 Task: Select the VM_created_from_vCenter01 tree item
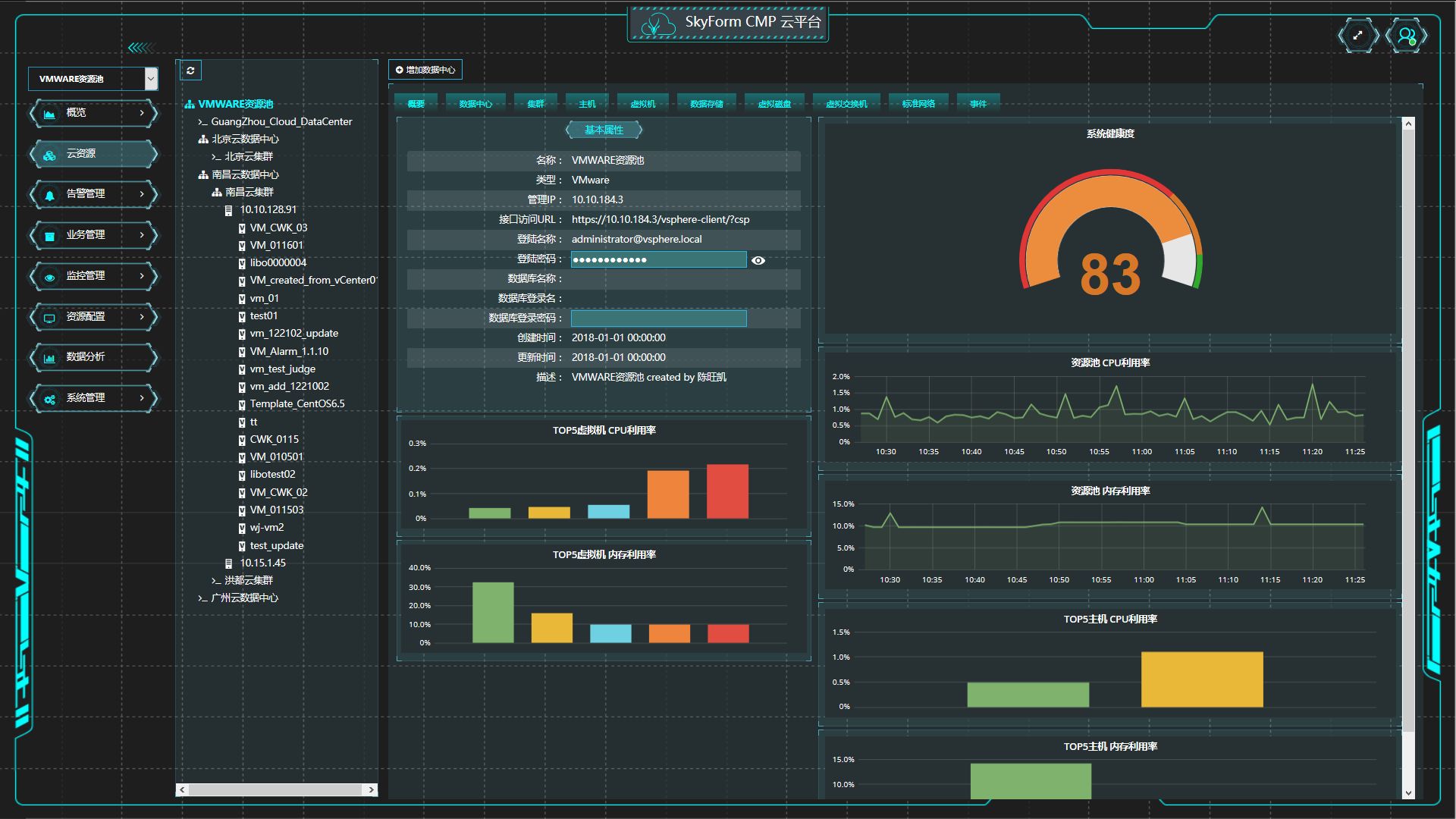click(314, 281)
